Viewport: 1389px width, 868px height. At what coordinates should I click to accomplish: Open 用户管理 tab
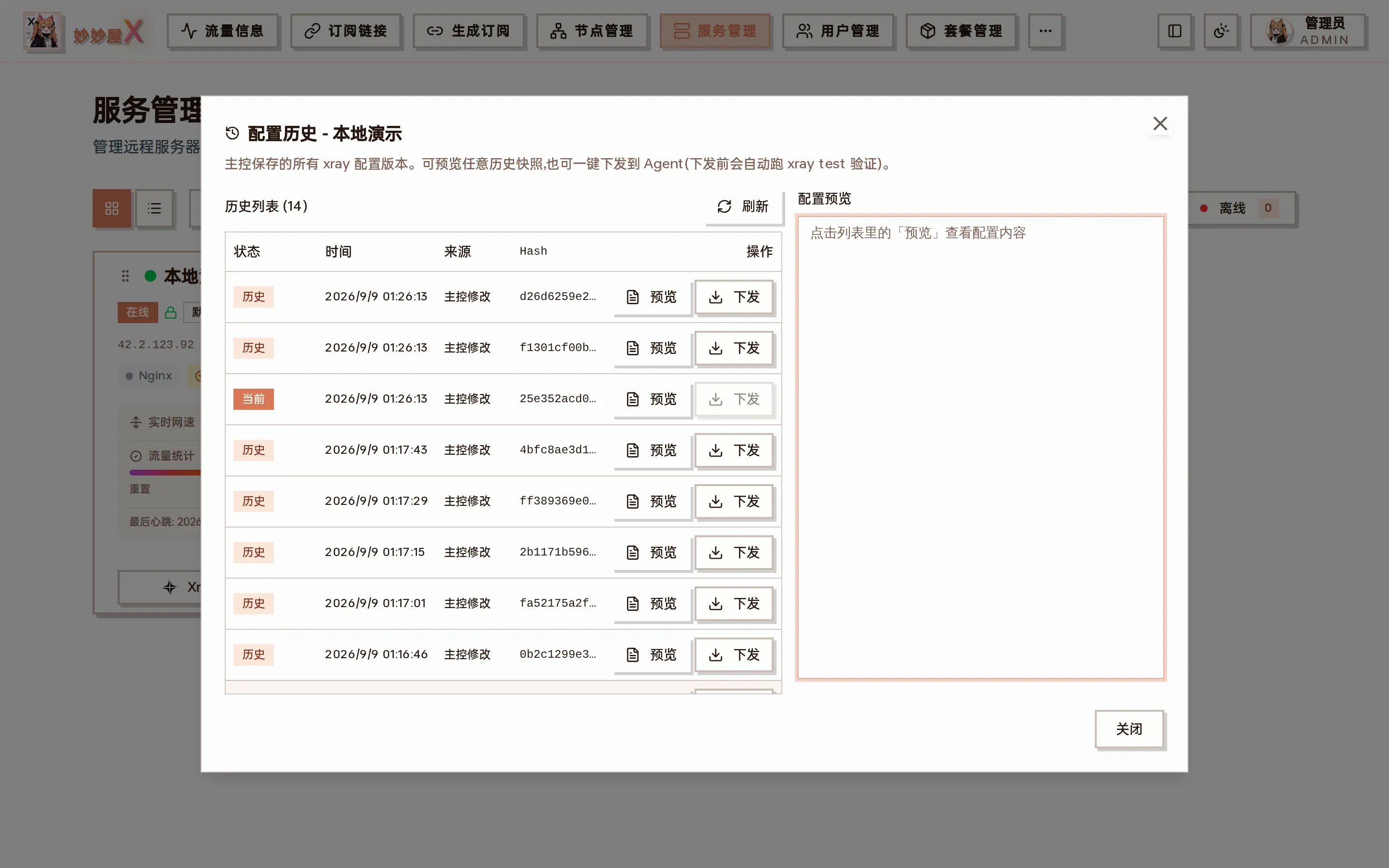838,30
